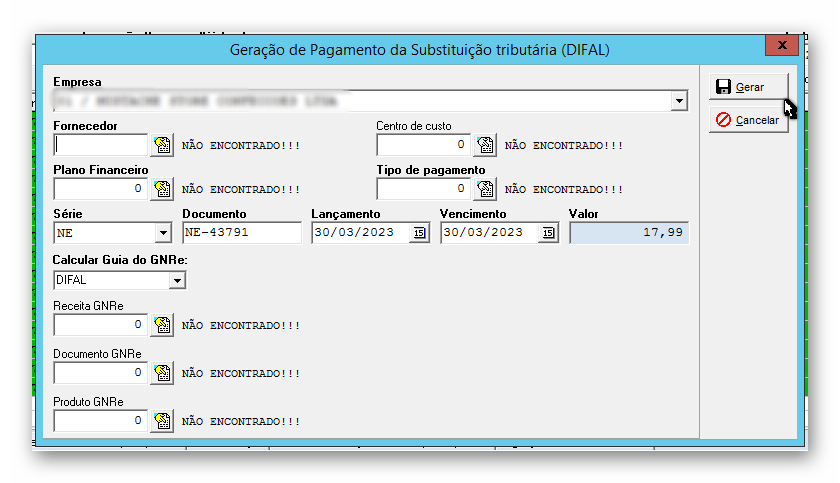Open the Receita GNRe lookup icon
Screen dimensions: 840x483
[x=162, y=325]
